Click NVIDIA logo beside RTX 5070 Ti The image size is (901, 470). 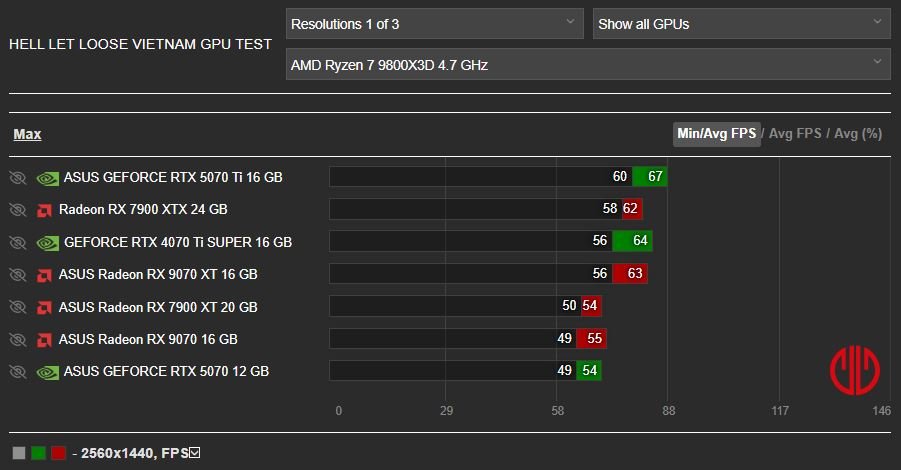click(x=48, y=179)
